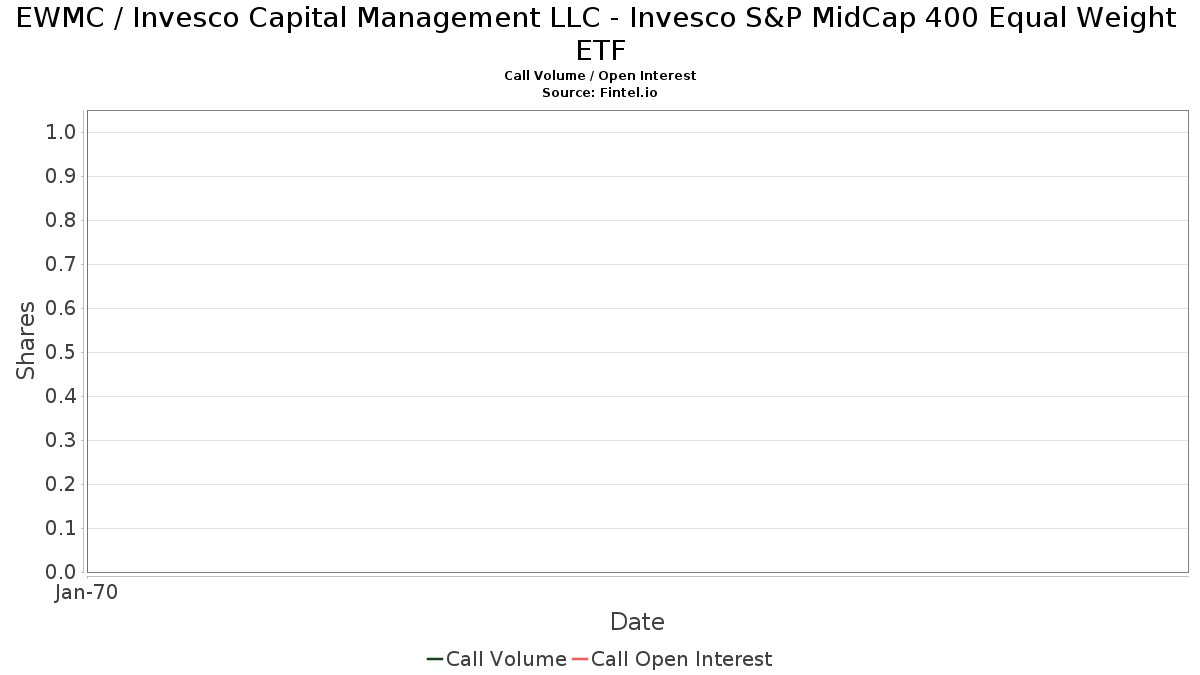Click the 0.9 y-axis tick label
The image size is (1200, 675).
61,176
